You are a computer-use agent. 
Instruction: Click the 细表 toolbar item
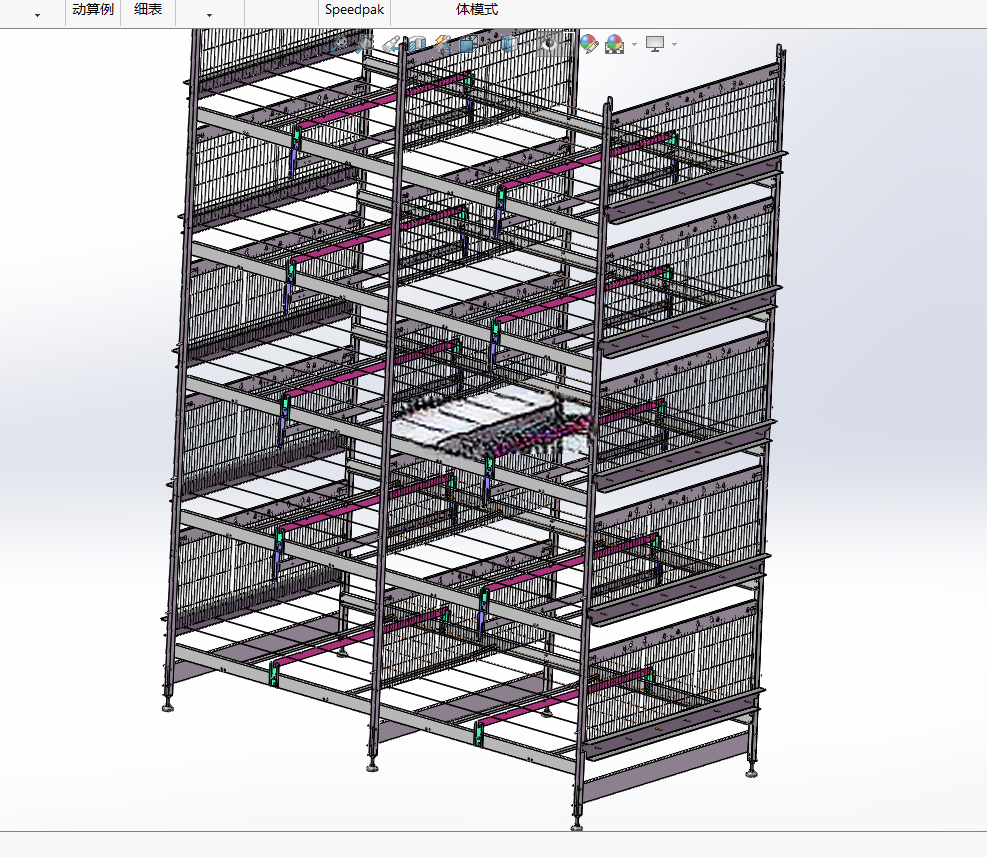(148, 9)
